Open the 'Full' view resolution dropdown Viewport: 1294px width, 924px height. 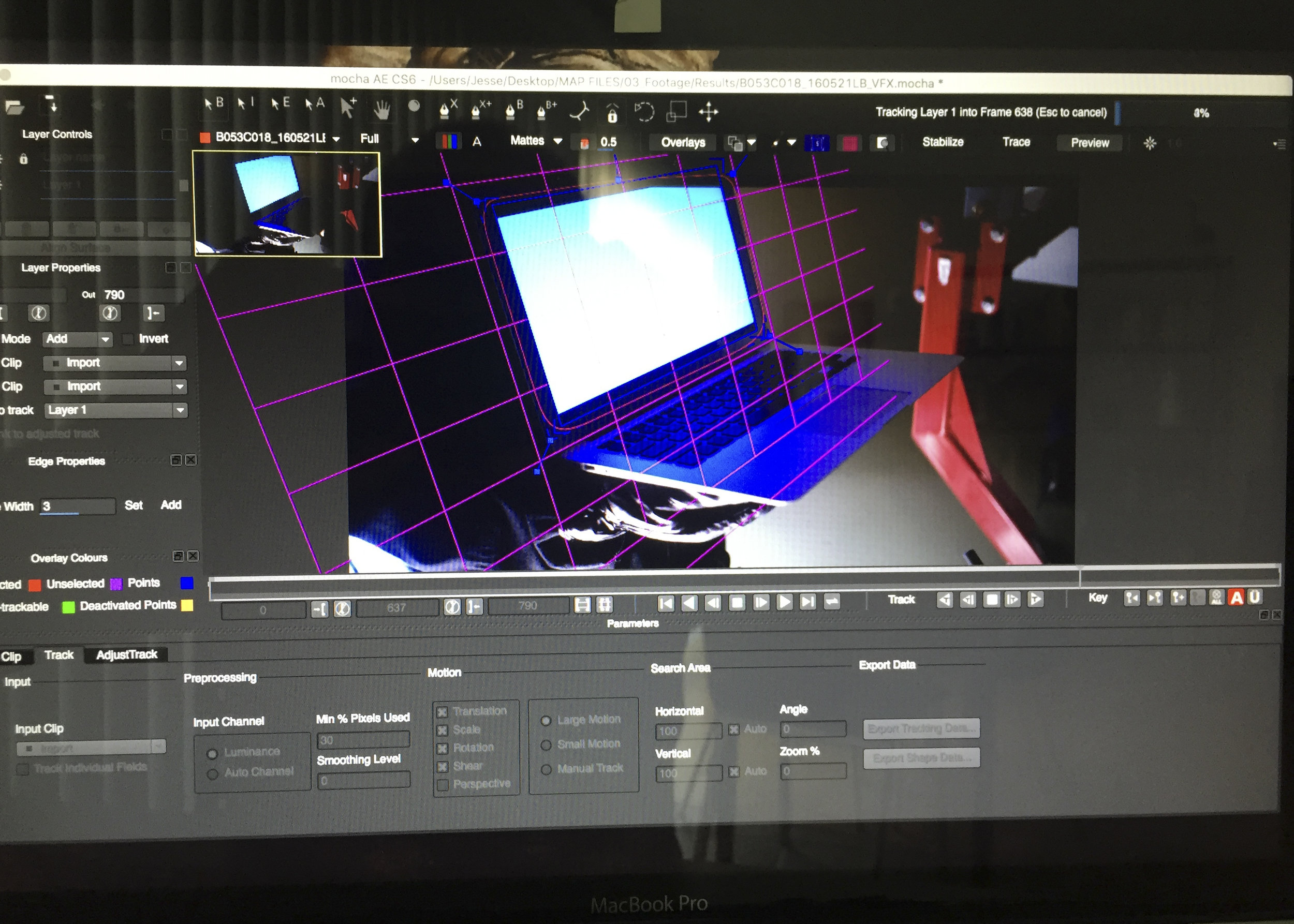point(415,139)
